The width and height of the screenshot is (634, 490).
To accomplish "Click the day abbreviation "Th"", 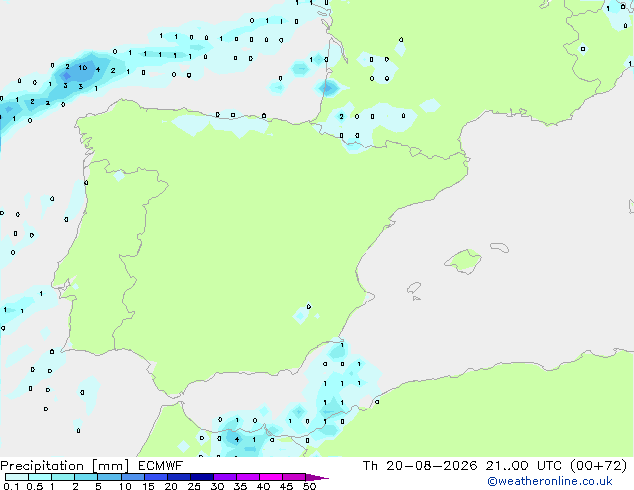I will (370, 466).
